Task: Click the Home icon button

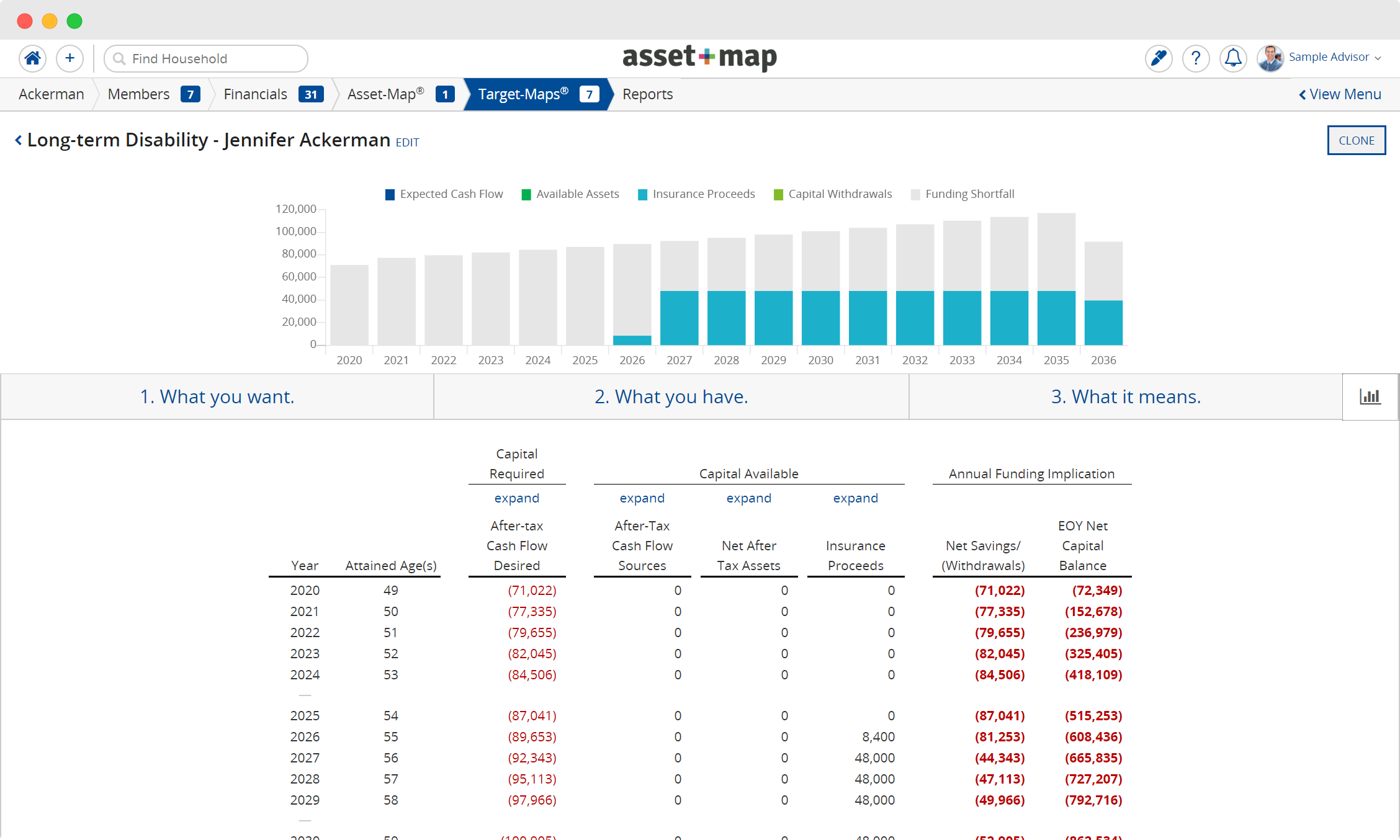Action: (x=32, y=58)
